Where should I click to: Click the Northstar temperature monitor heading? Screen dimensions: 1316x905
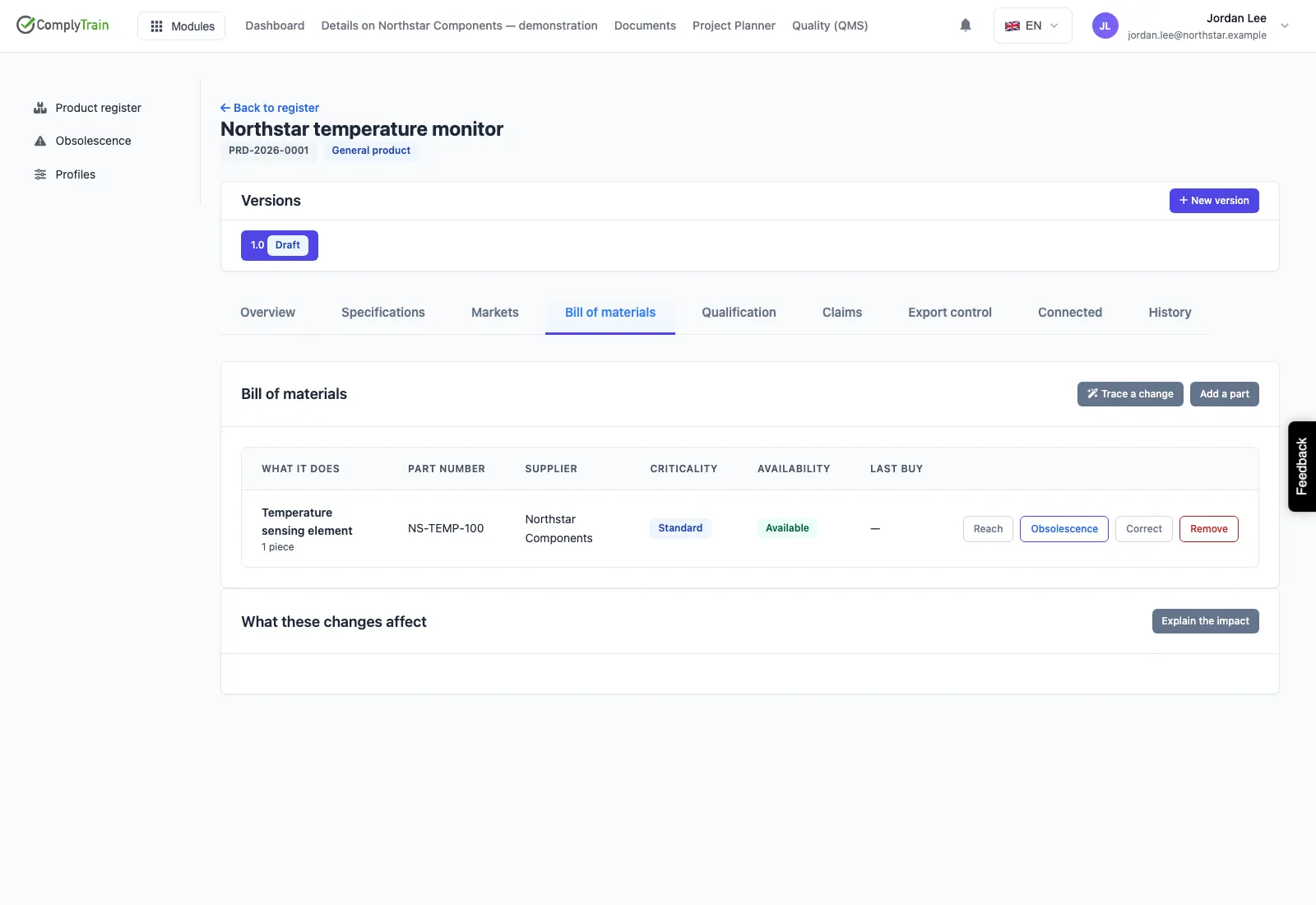click(x=362, y=129)
